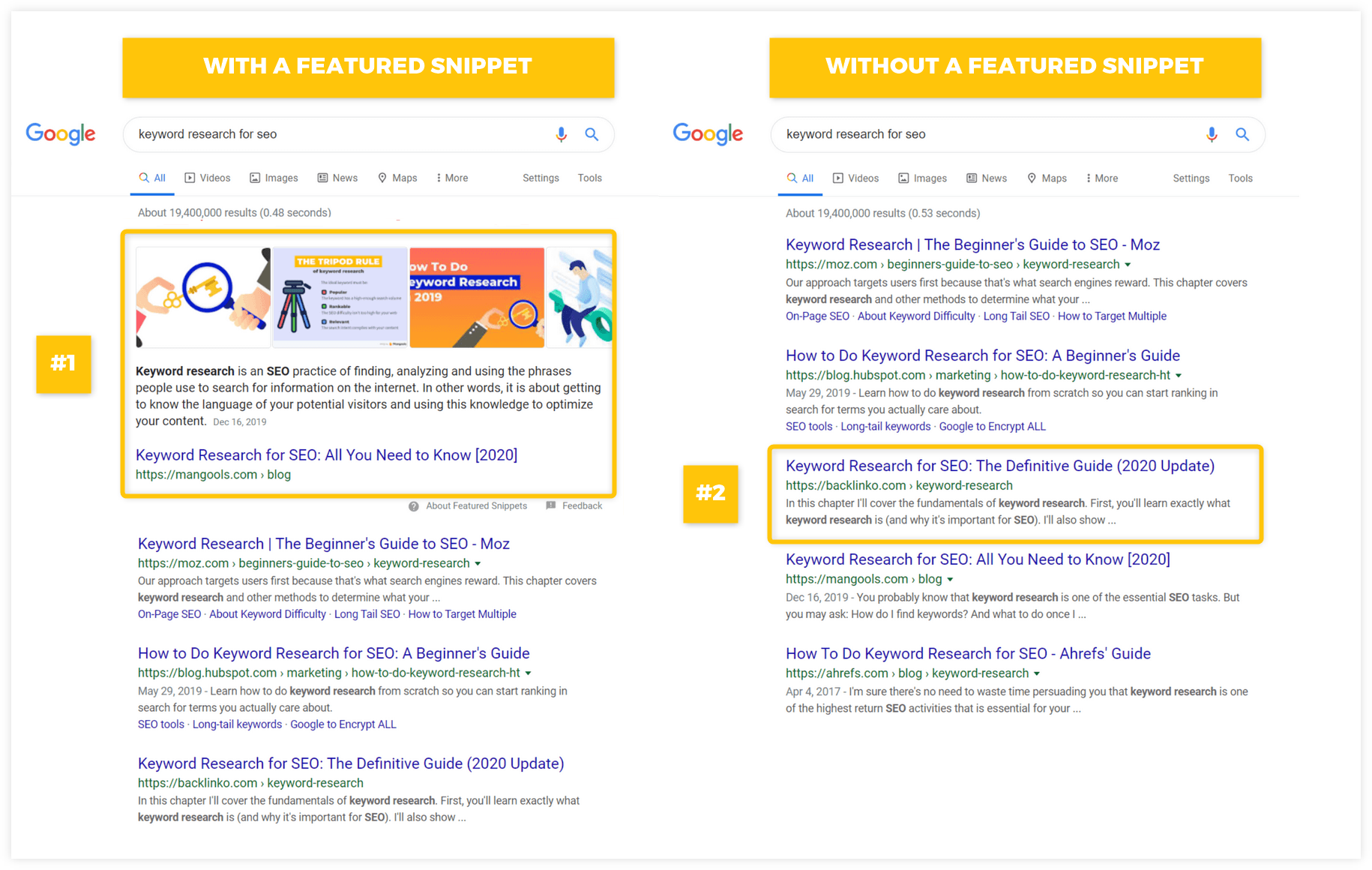Screen dimensions: 1372x870
Task: Open Moz Beginner's Guide link in left results
Action: pos(324,544)
